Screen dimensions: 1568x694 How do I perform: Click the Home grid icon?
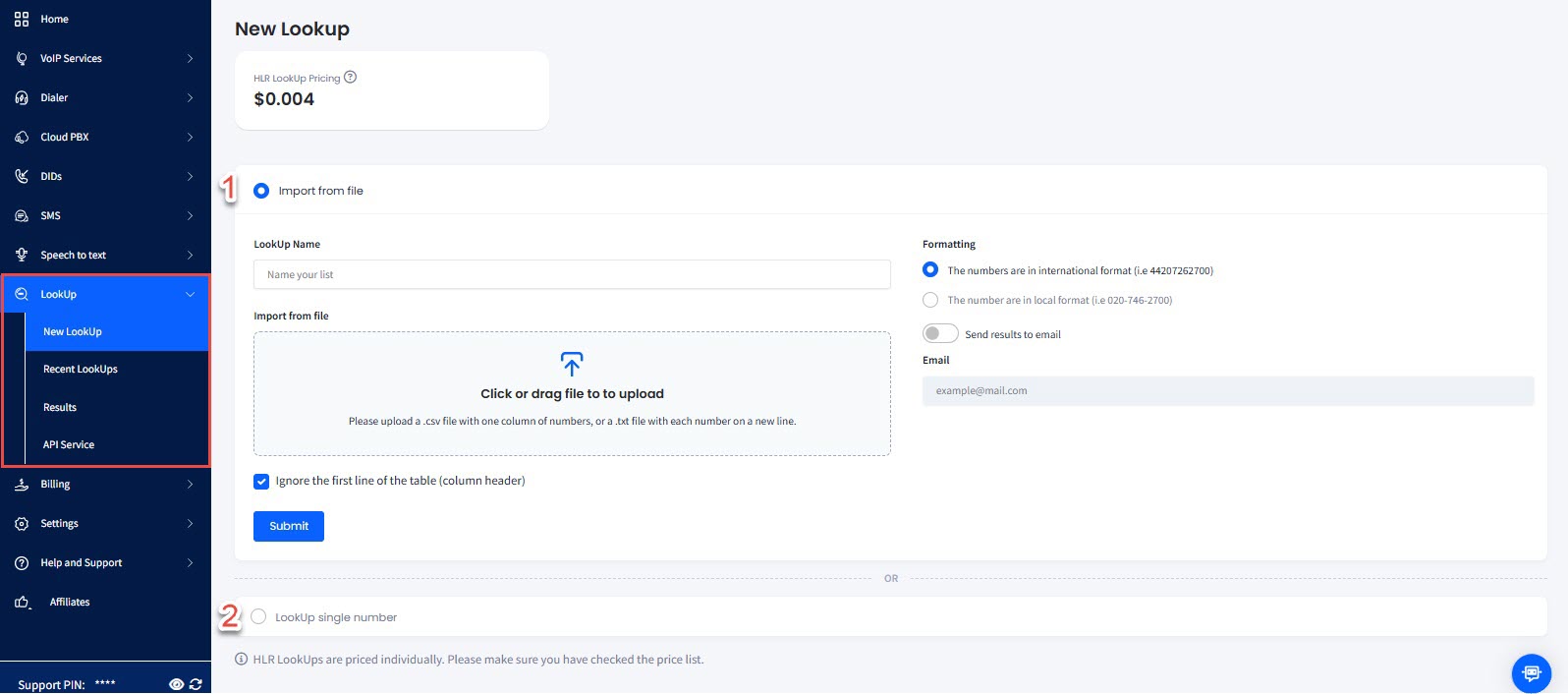22,19
